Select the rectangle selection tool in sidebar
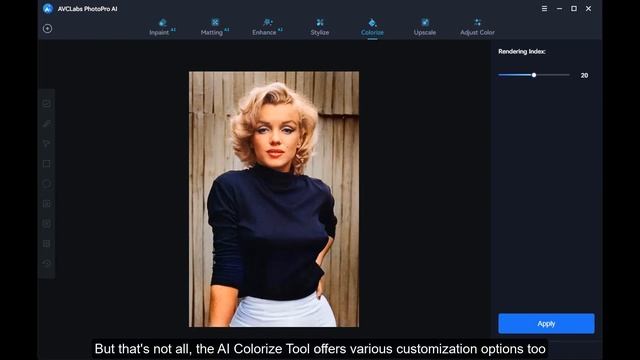The image size is (640, 360). coord(47,164)
